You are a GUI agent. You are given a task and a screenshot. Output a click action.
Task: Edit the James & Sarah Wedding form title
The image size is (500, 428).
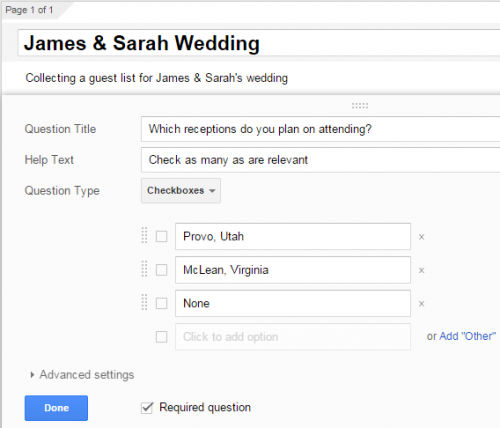click(x=259, y=43)
